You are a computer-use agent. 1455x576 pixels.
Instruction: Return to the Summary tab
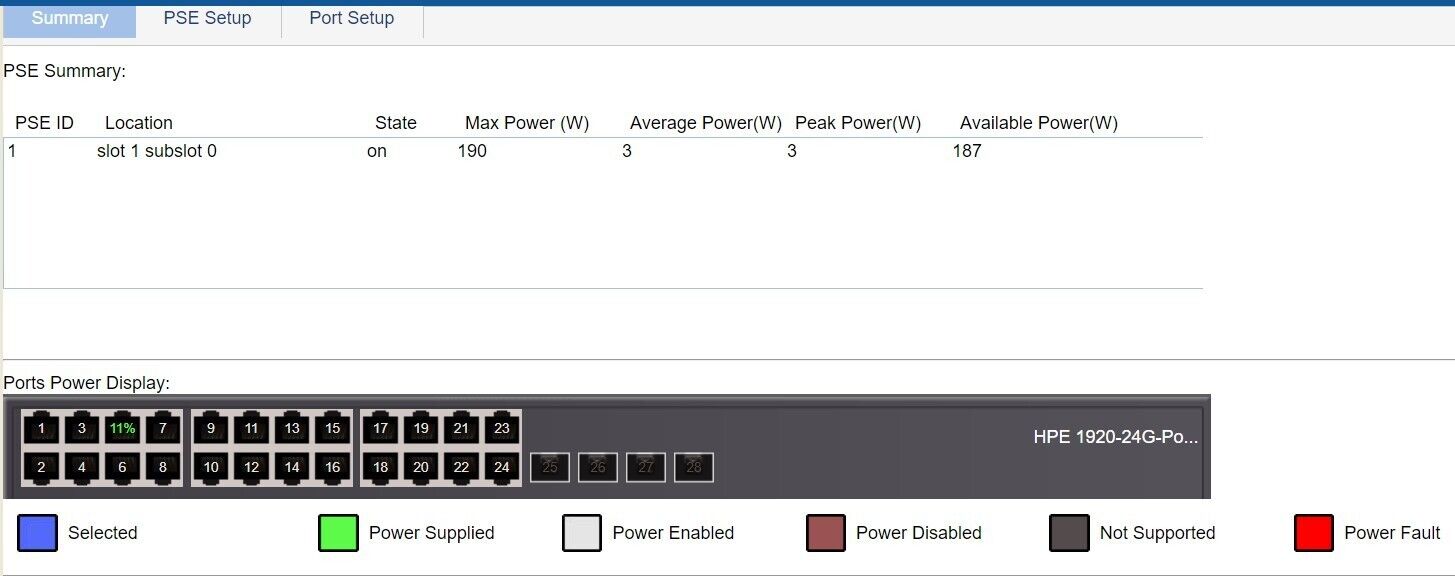pyautogui.click(x=68, y=17)
